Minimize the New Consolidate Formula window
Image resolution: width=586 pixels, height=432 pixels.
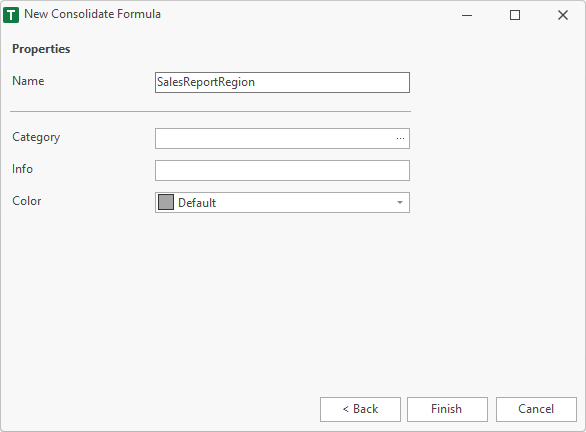point(467,15)
